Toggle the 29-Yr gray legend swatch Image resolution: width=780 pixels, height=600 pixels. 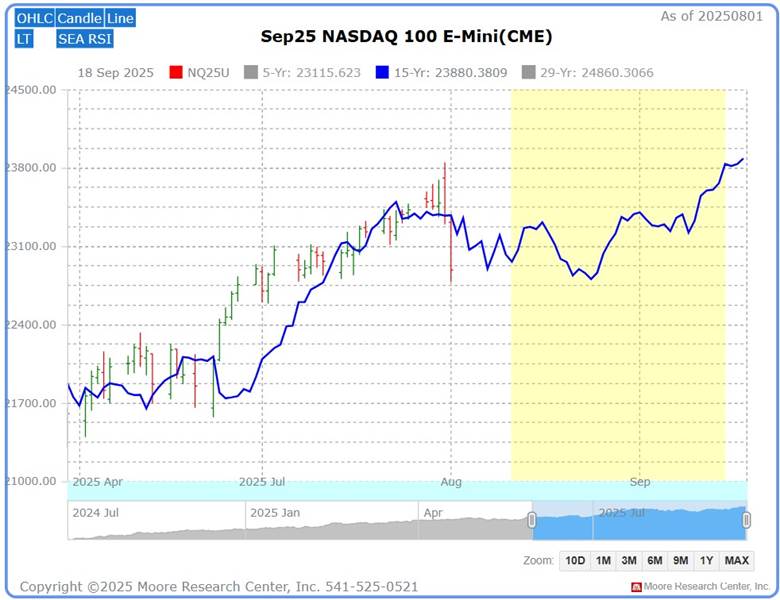[528, 73]
